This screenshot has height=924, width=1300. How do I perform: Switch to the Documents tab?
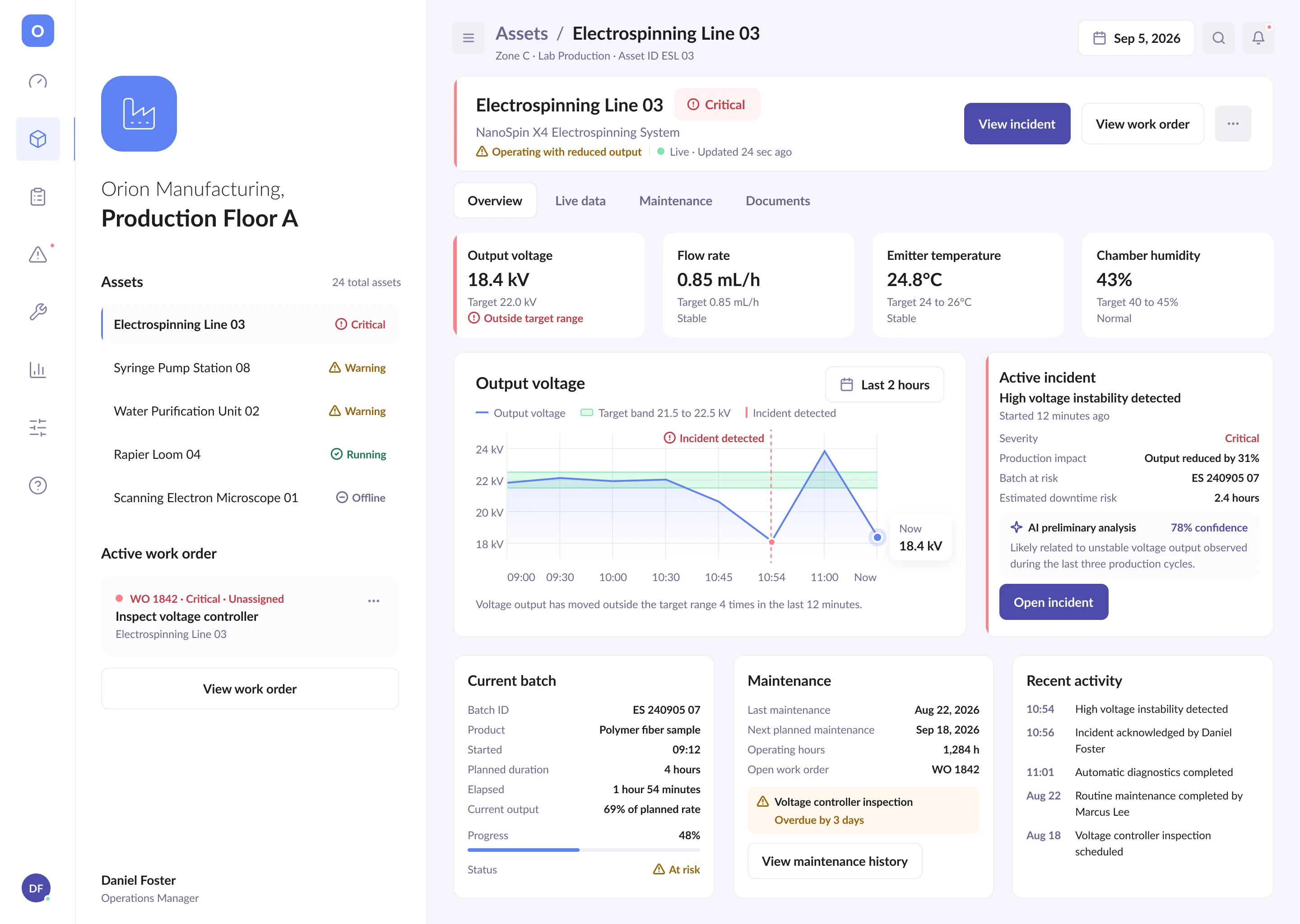[x=777, y=200]
